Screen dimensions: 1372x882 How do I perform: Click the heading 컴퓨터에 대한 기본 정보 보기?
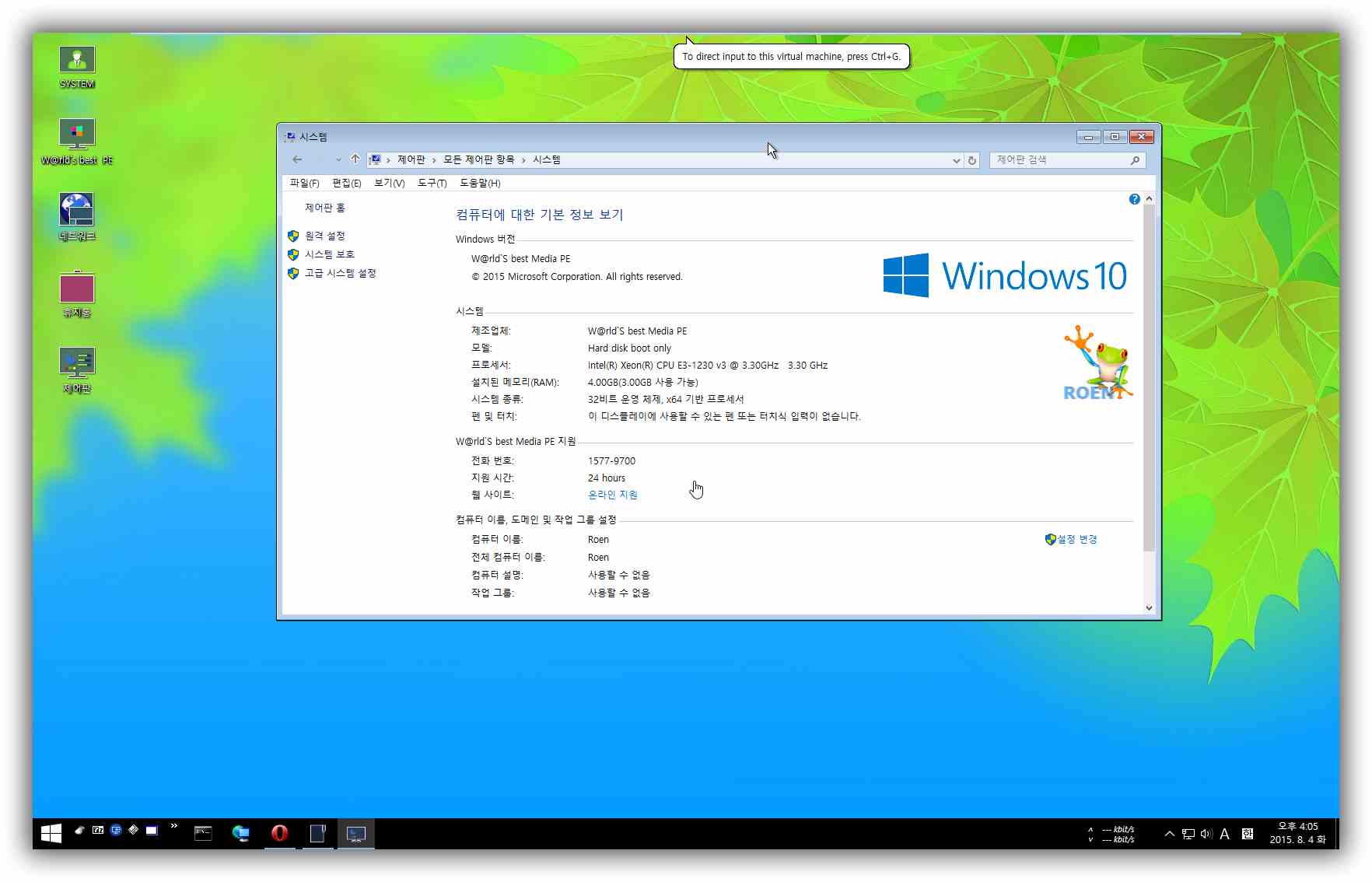click(540, 215)
